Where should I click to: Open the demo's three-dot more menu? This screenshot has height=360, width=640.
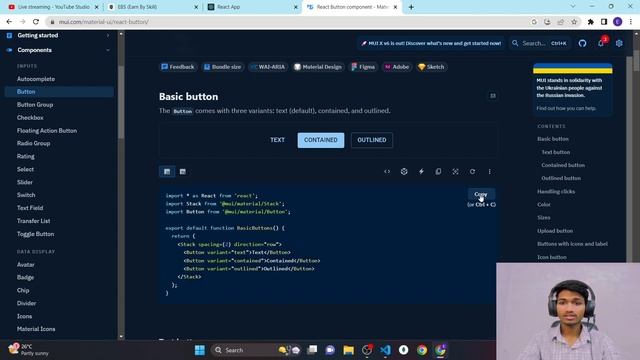pos(489,171)
